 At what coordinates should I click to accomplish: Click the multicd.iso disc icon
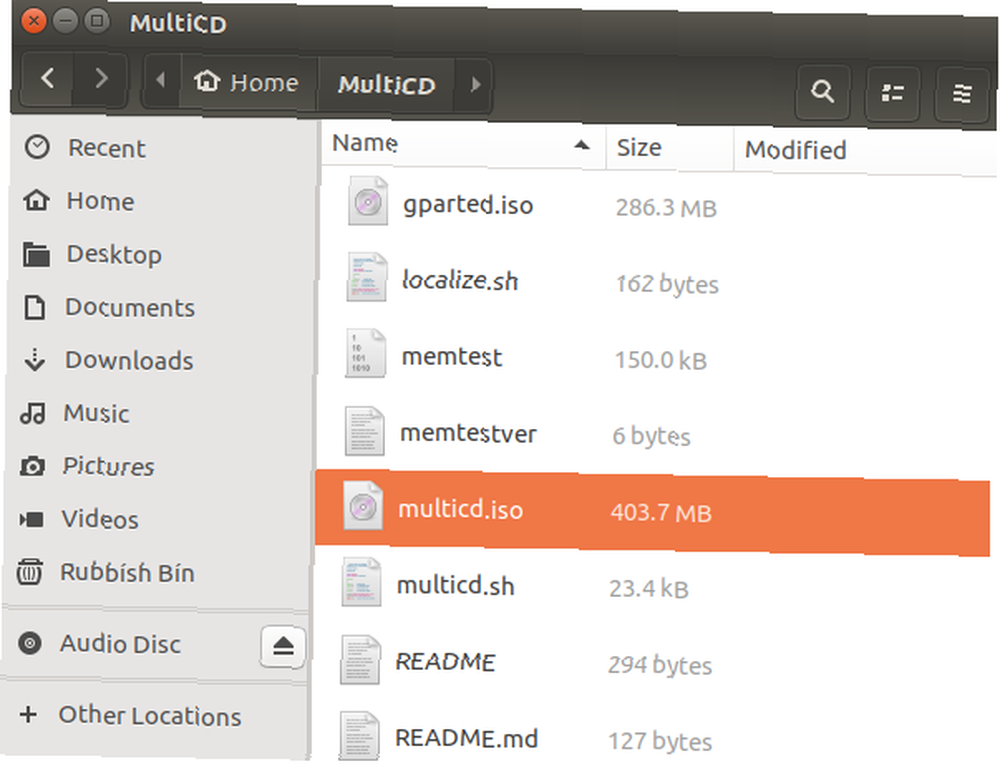point(363,506)
